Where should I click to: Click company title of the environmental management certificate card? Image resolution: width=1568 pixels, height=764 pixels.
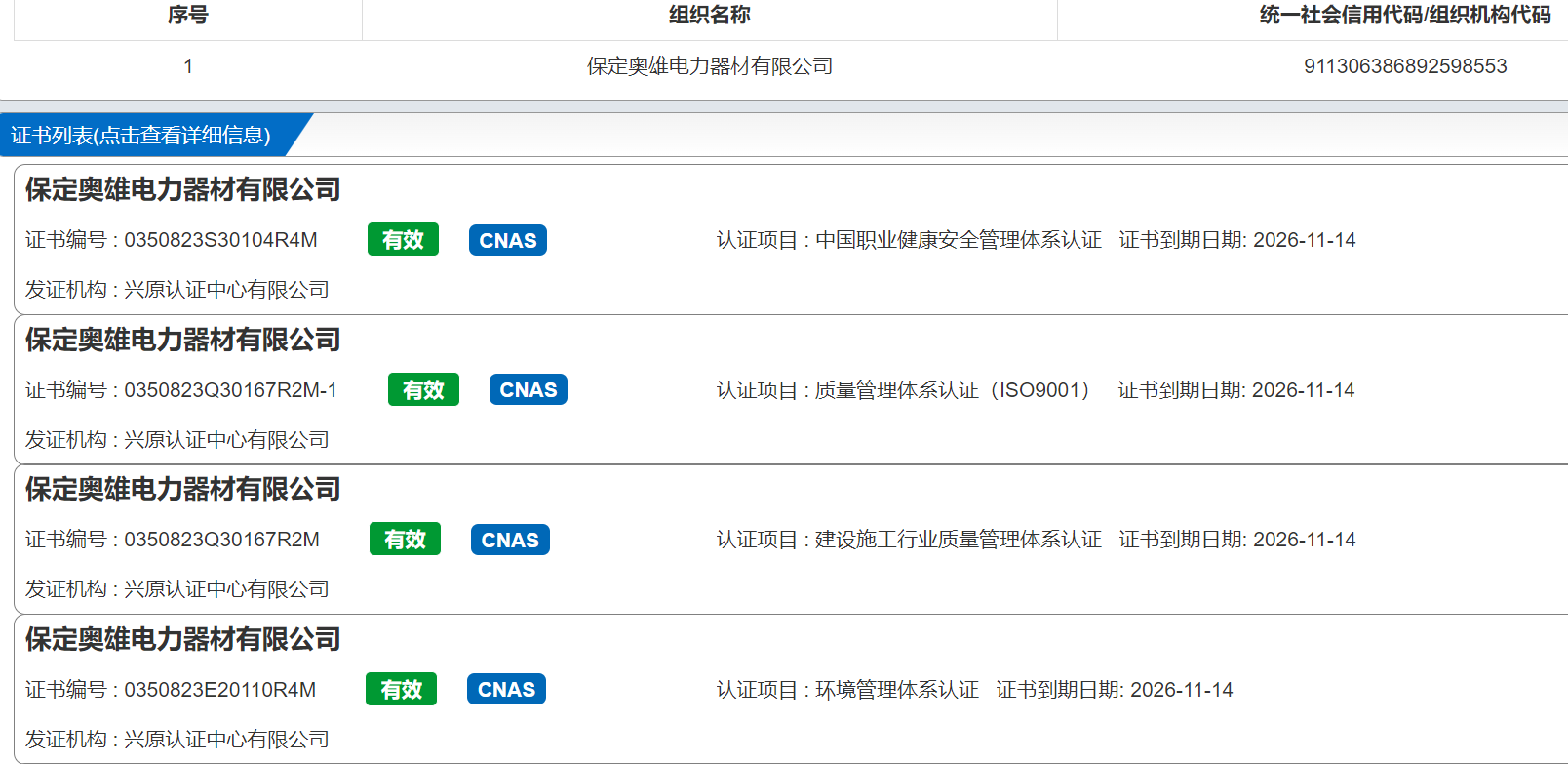tap(182, 639)
